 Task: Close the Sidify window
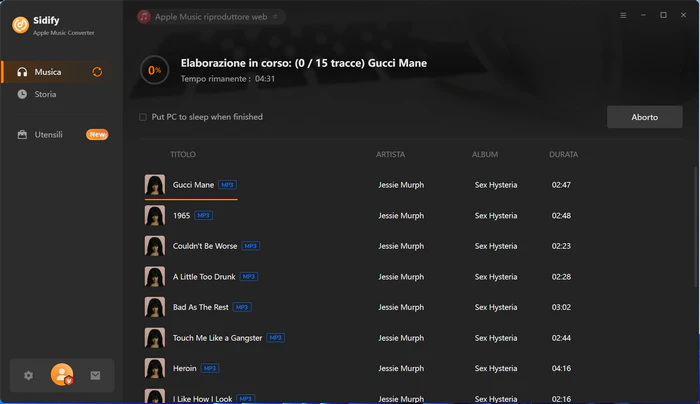[683, 15]
